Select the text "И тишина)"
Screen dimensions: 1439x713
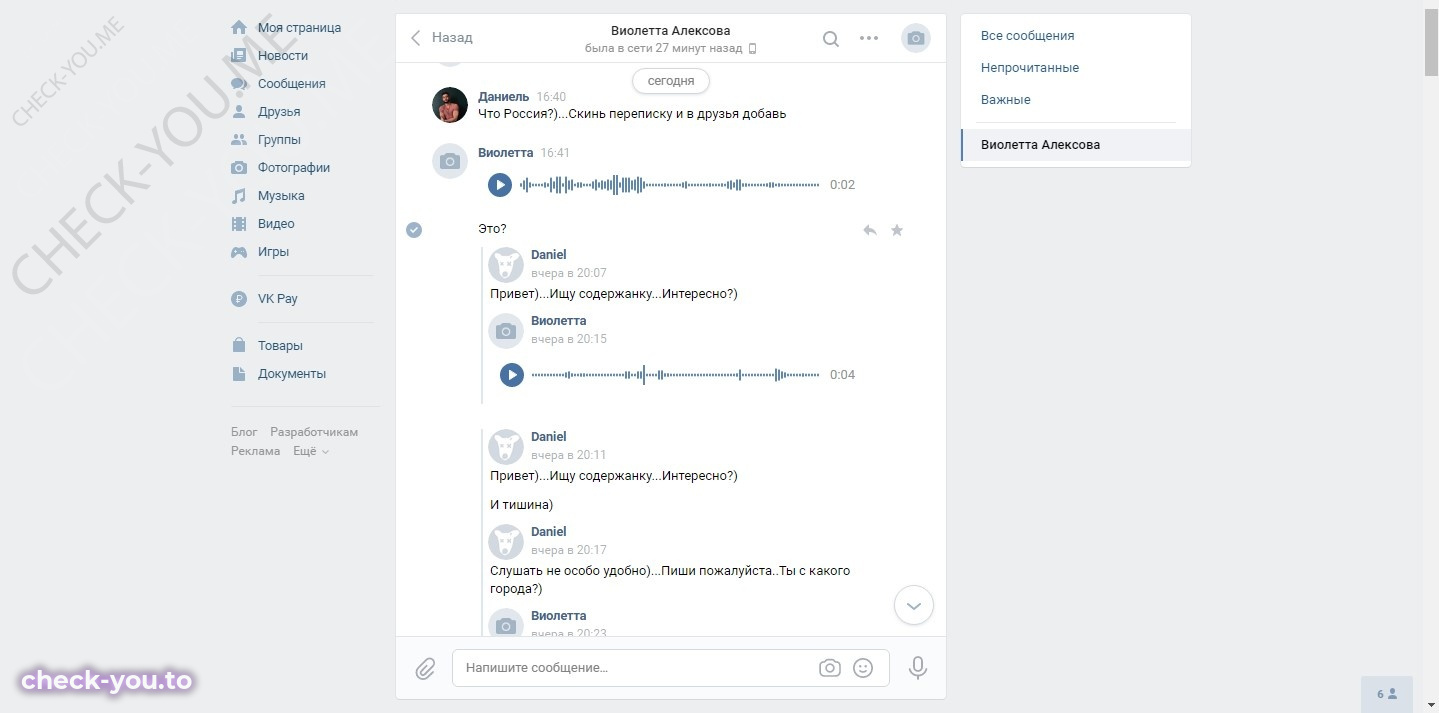521,505
